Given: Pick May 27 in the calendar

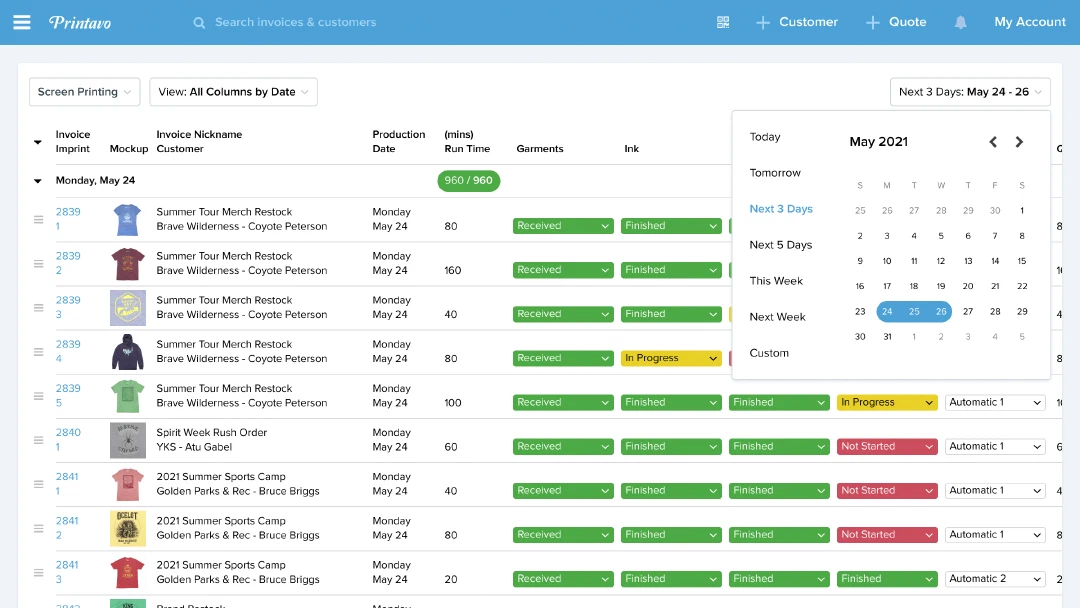Looking at the screenshot, I should [968, 311].
